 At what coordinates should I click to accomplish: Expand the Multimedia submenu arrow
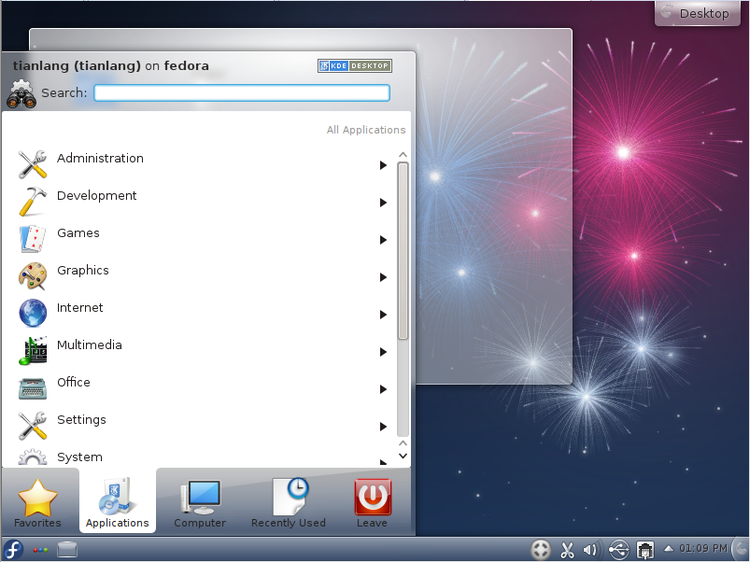383,352
